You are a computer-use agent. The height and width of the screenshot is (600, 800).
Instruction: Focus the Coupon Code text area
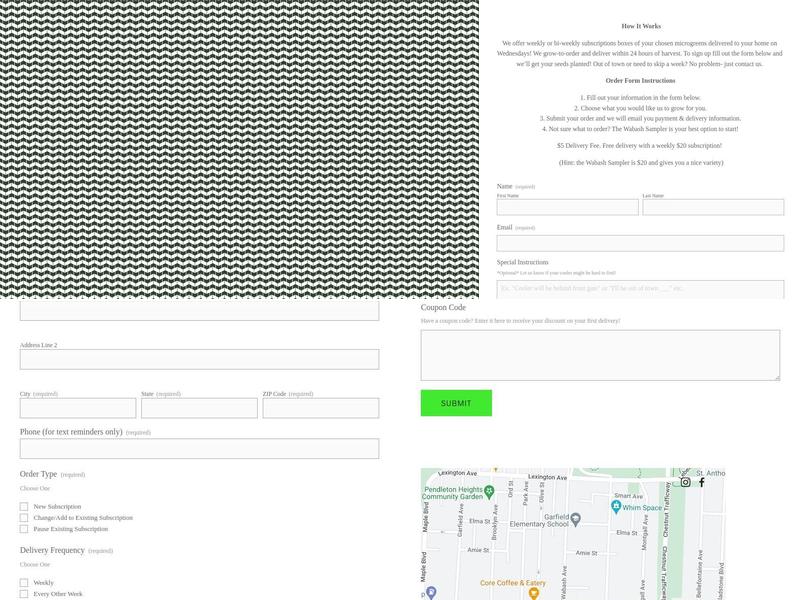tap(600, 355)
